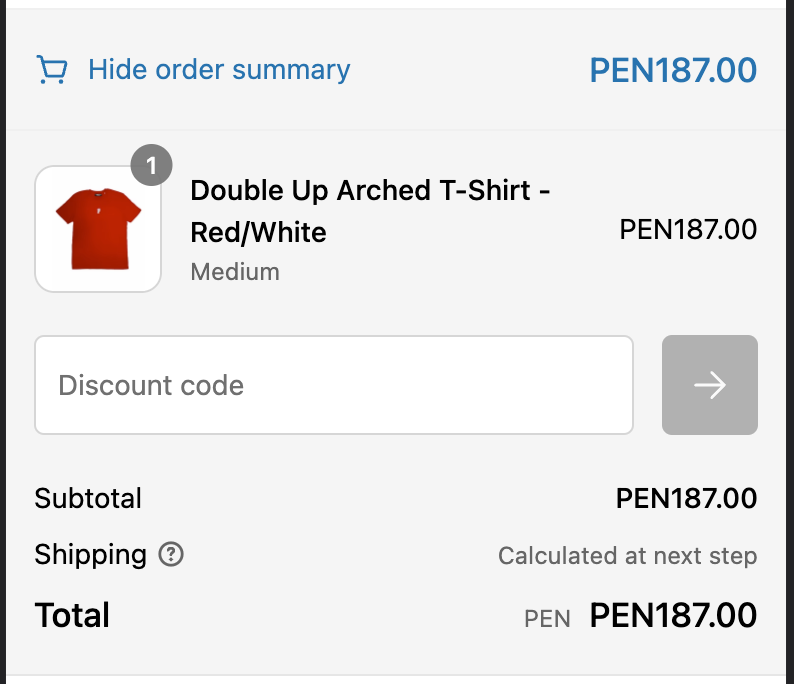Image resolution: width=794 pixels, height=684 pixels.
Task: Click the small grey PEN currency code
Action: coord(547,619)
